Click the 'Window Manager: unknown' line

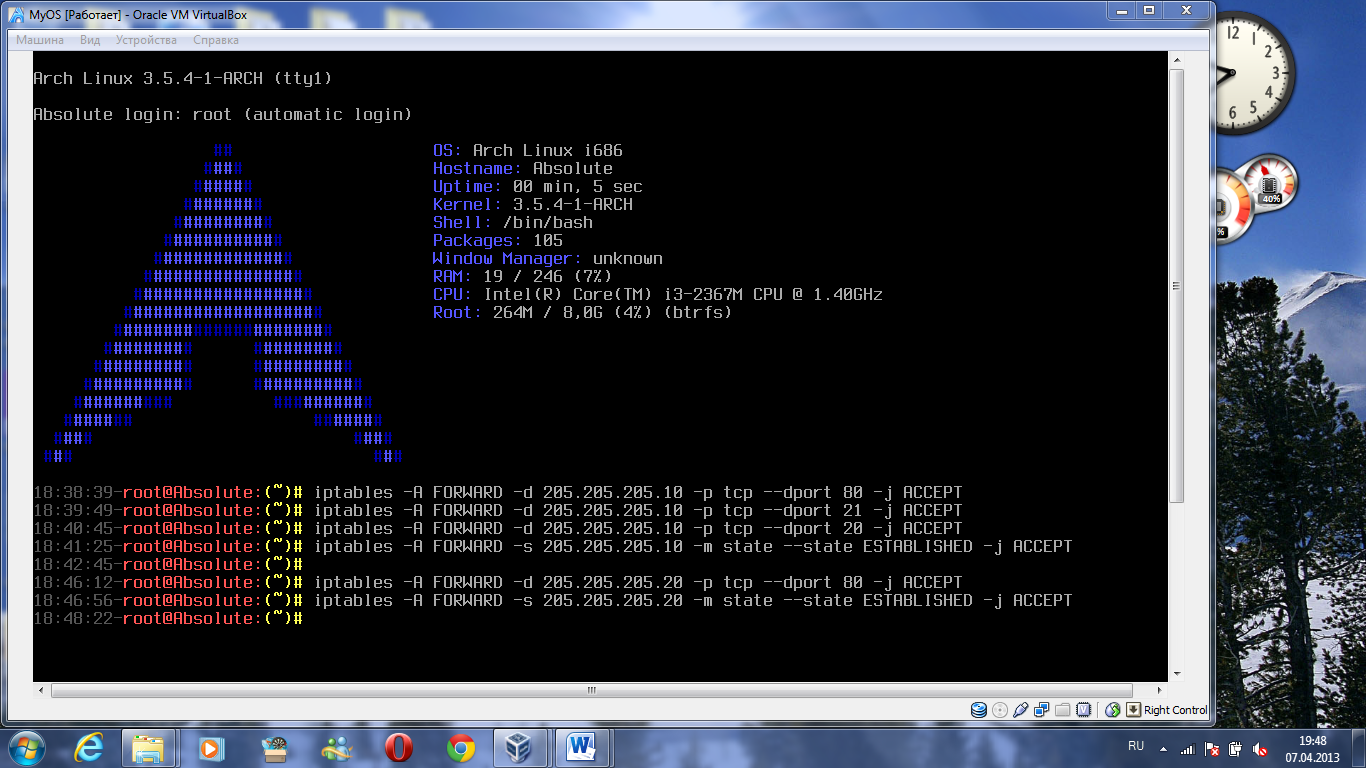coord(548,258)
